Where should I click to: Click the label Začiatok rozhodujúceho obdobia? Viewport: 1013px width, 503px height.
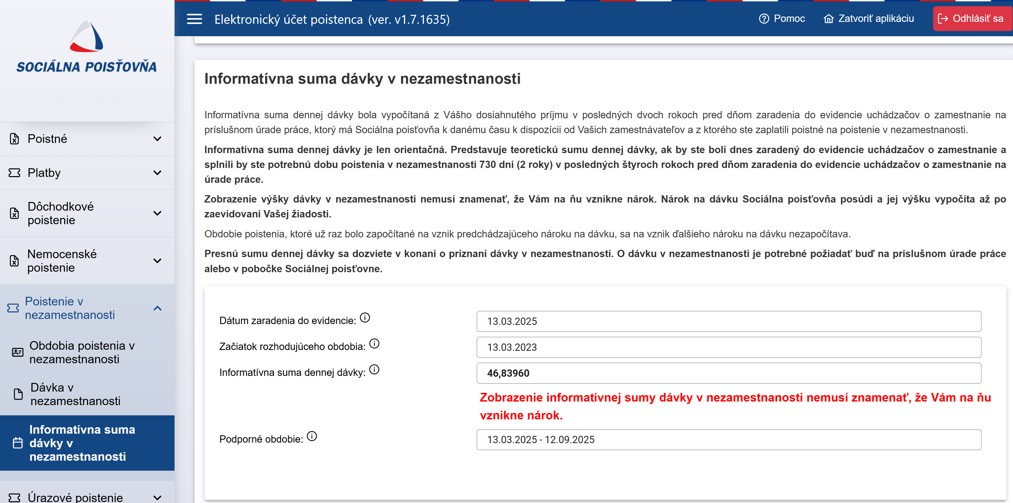pyautogui.click(x=292, y=347)
